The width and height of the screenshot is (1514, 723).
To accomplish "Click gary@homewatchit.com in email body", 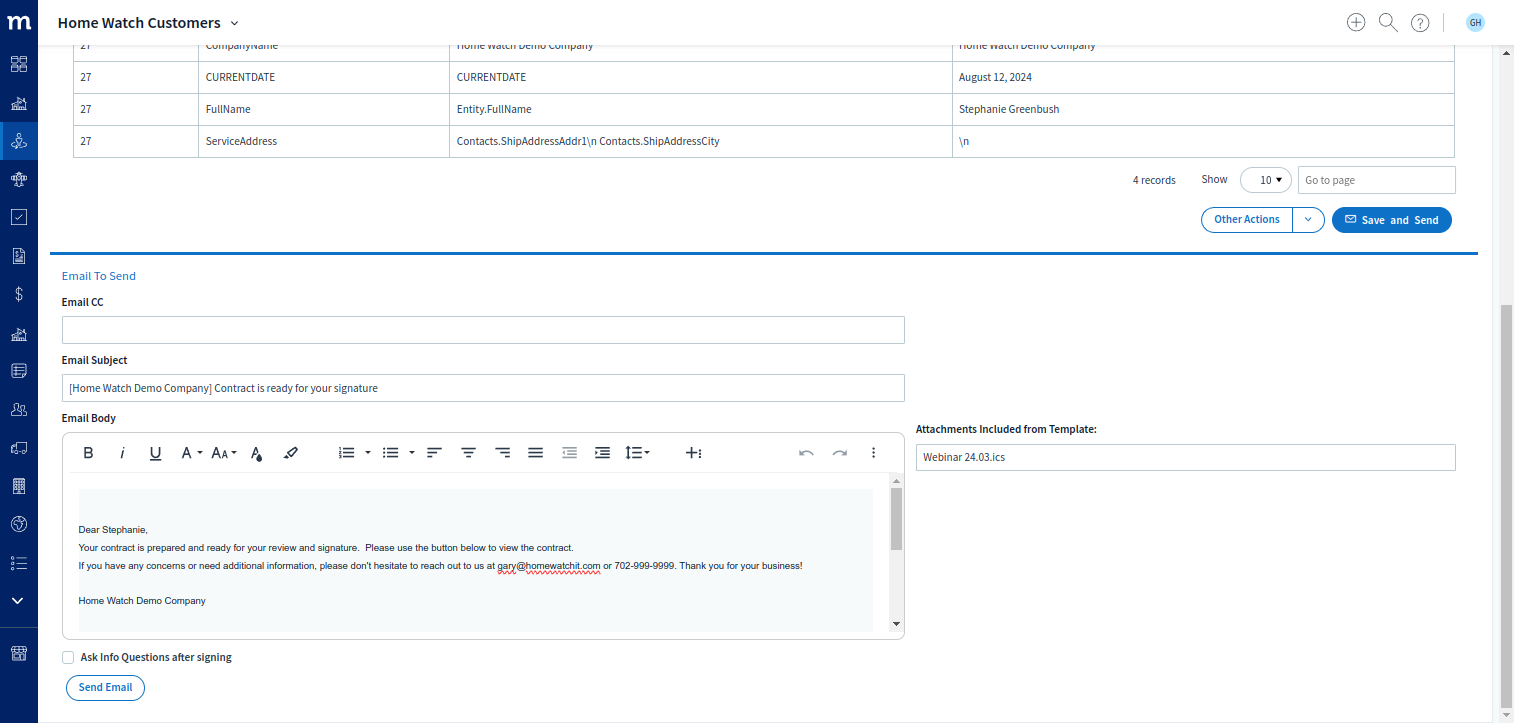I will pyautogui.click(x=549, y=566).
